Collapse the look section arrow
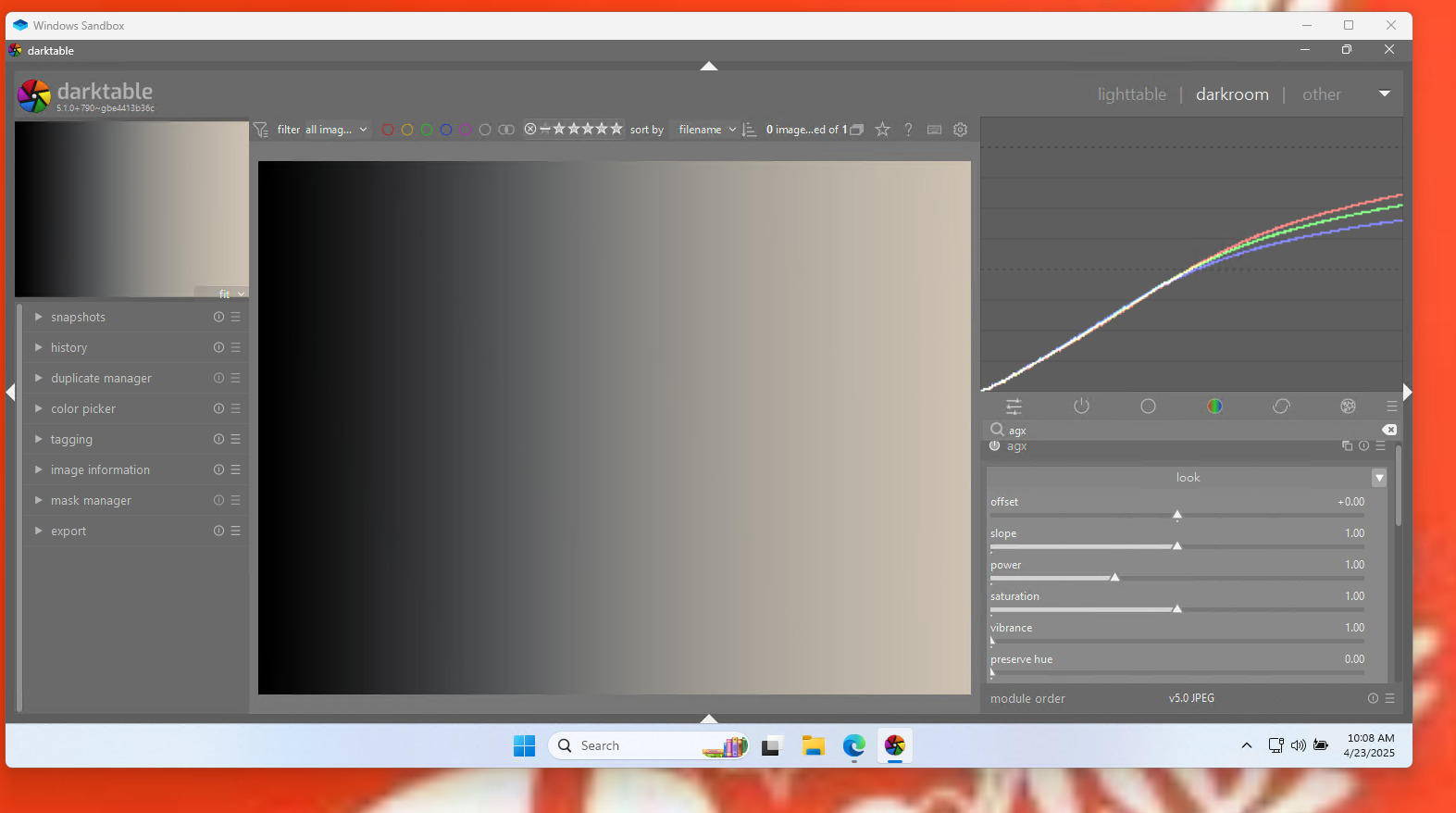Screen dimensions: 1456x813 click(x=1379, y=478)
